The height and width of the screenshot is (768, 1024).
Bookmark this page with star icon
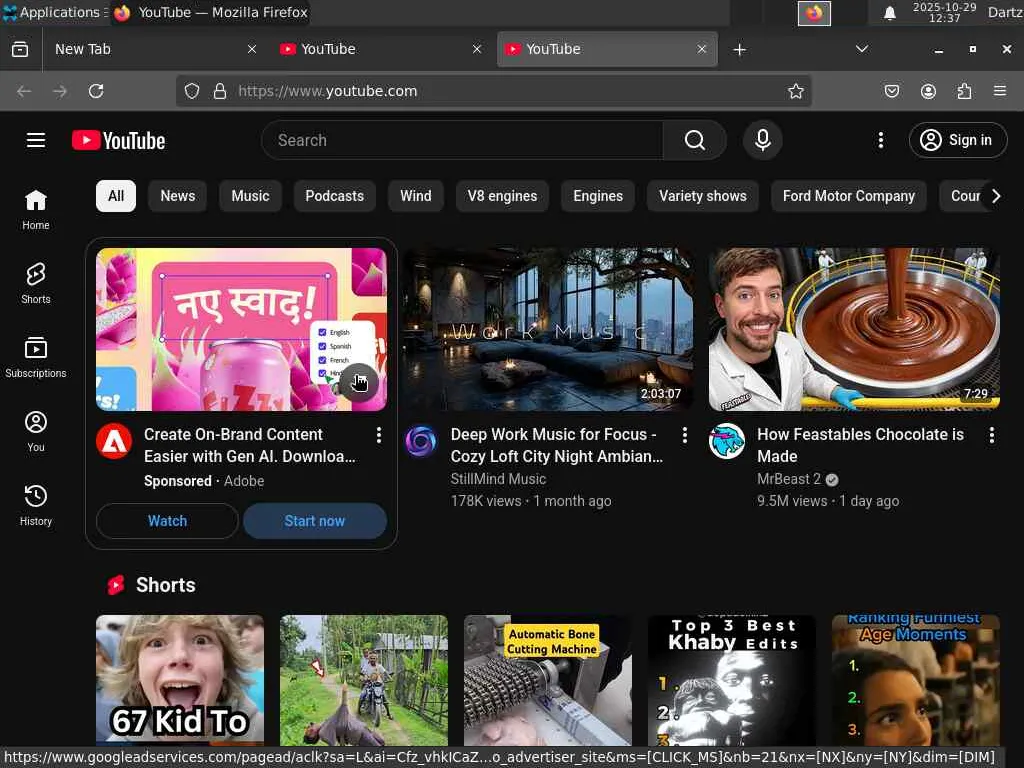795,91
